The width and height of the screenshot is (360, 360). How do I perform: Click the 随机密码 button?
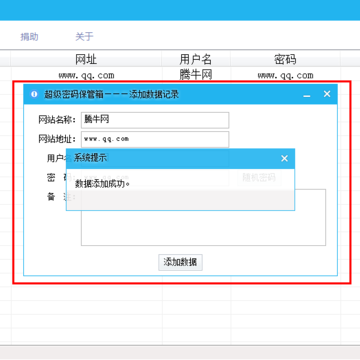point(259,177)
